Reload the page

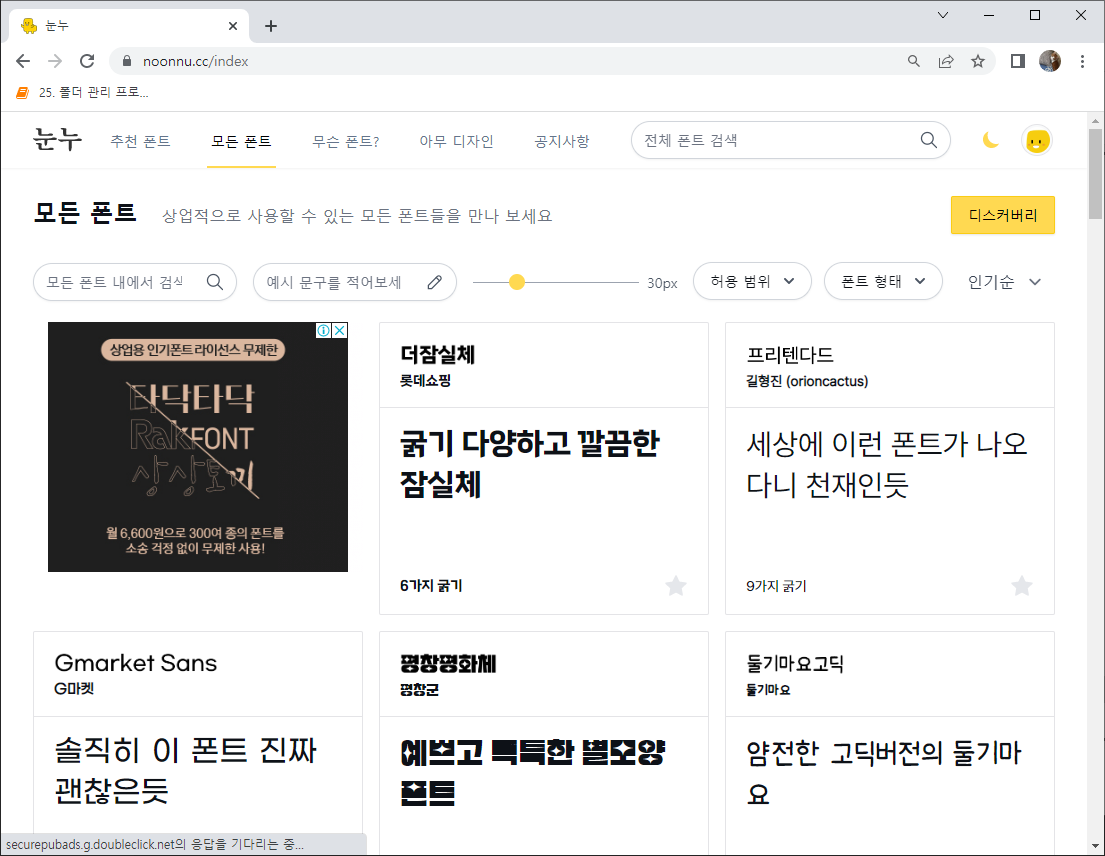coord(87,61)
